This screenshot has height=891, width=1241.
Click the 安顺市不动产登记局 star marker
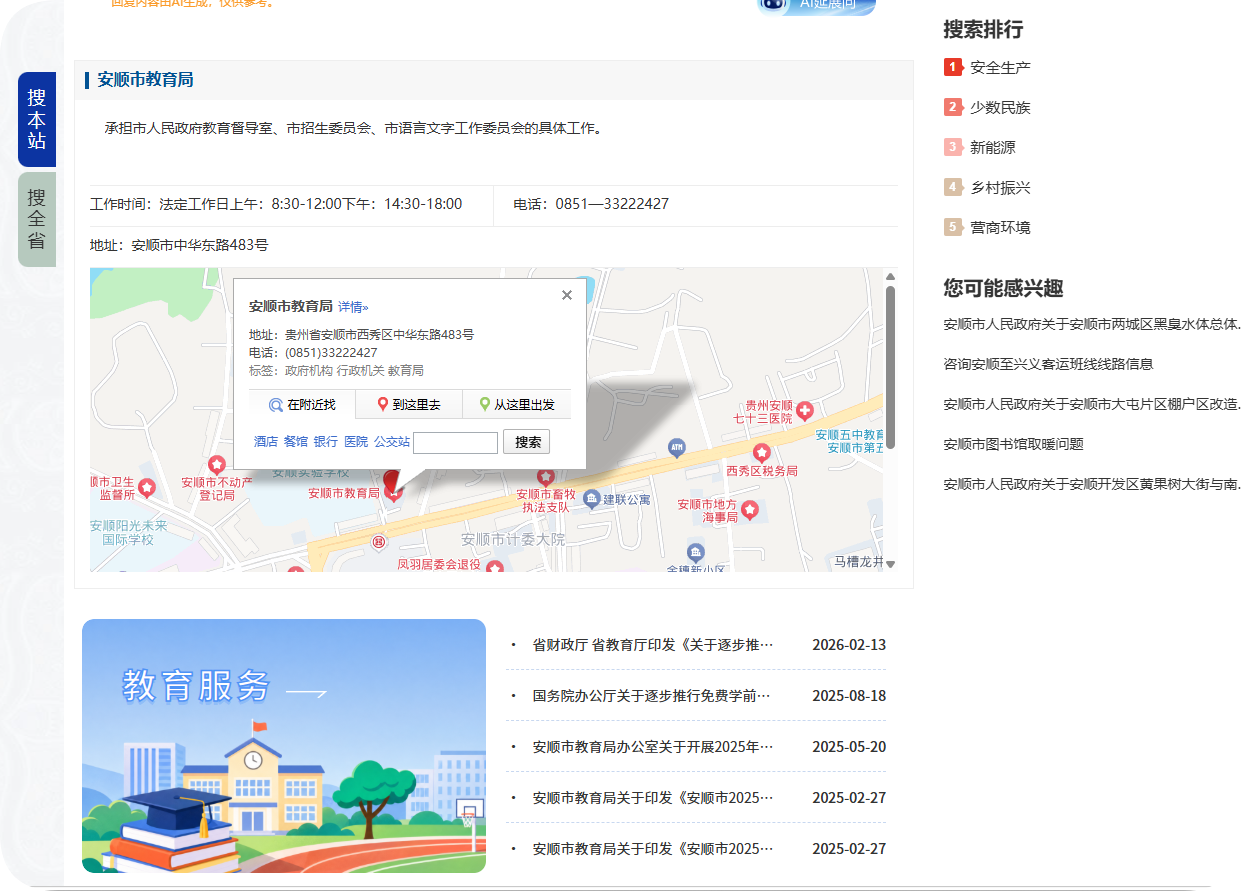216,465
